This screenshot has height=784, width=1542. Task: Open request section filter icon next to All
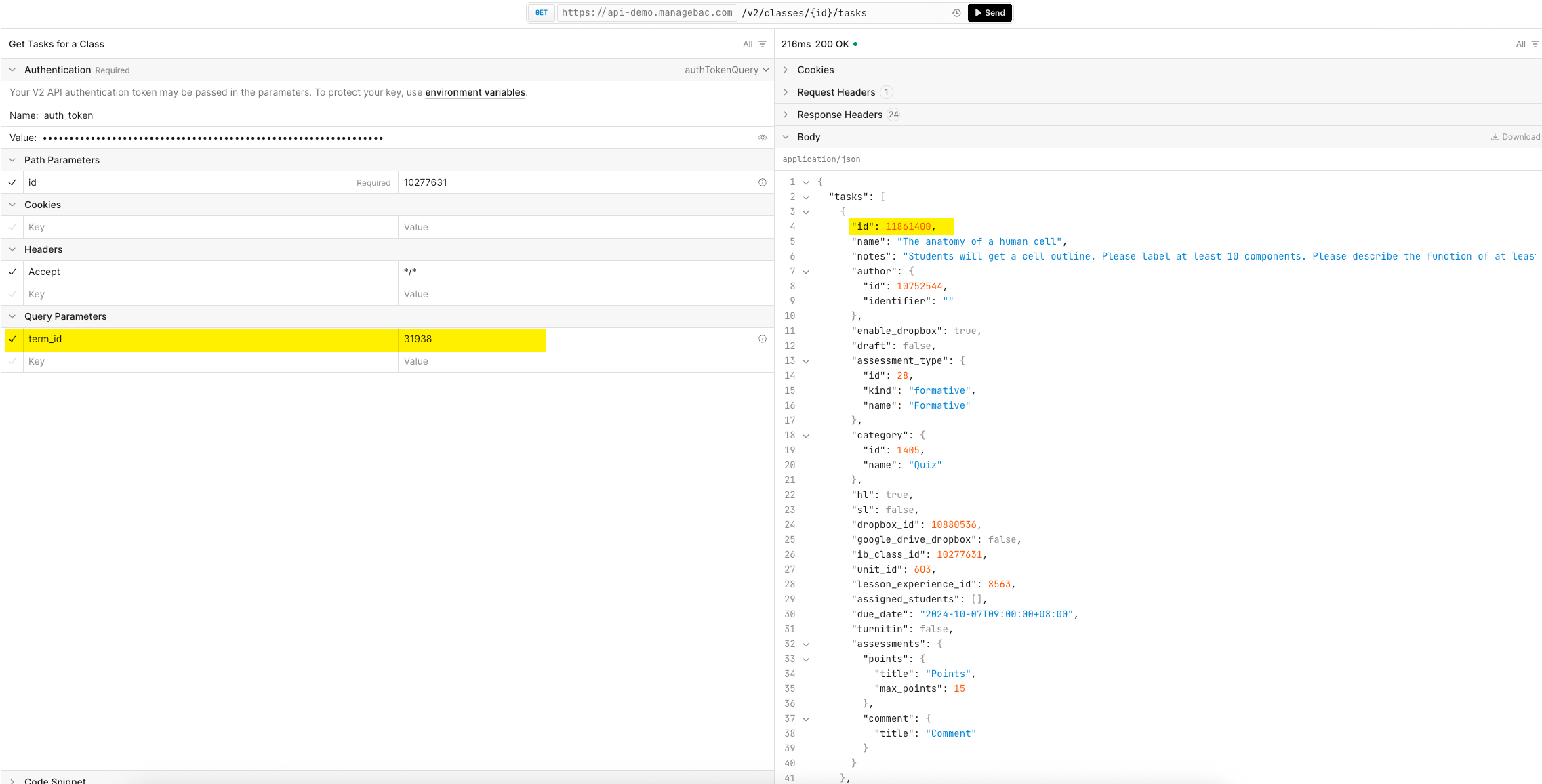click(763, 44)
